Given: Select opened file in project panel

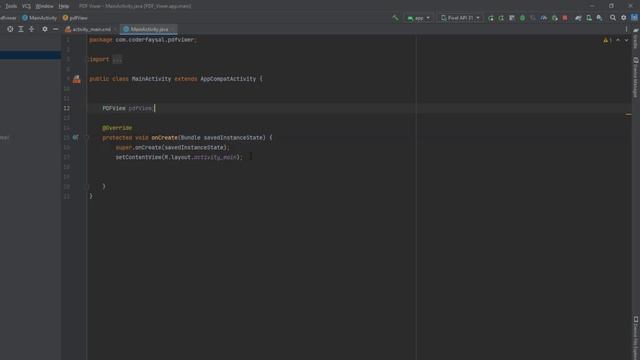Looking at the screenshot, I should point(10,29).
